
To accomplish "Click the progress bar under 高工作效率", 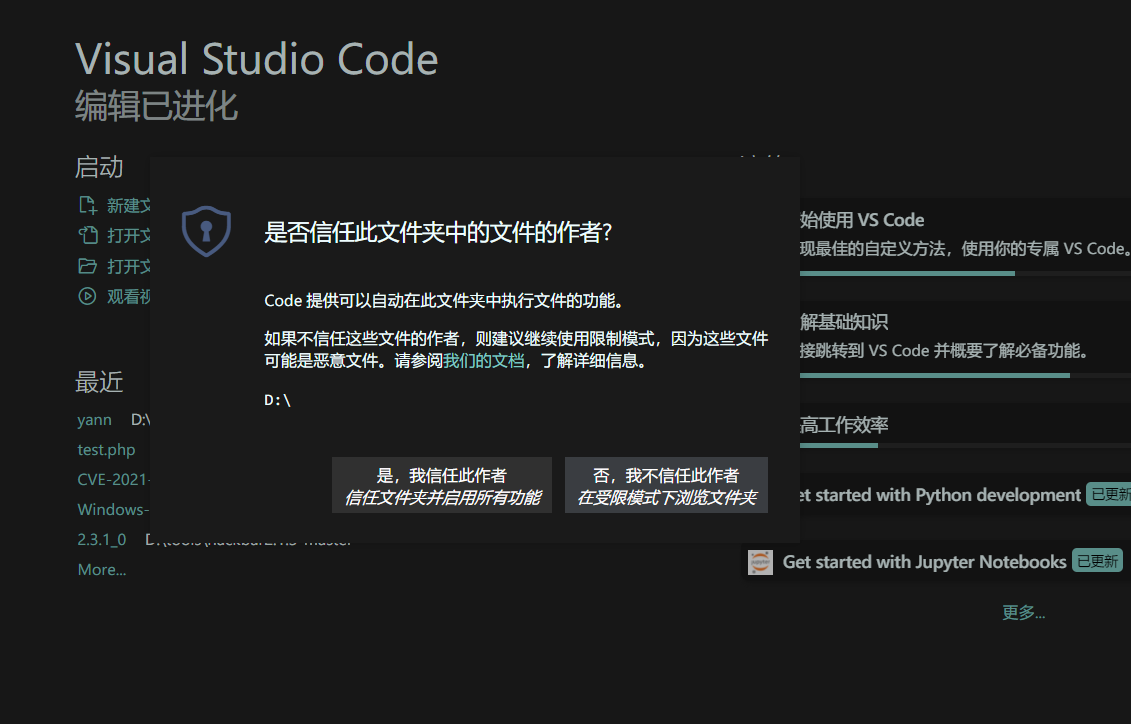I will point(965,446).
